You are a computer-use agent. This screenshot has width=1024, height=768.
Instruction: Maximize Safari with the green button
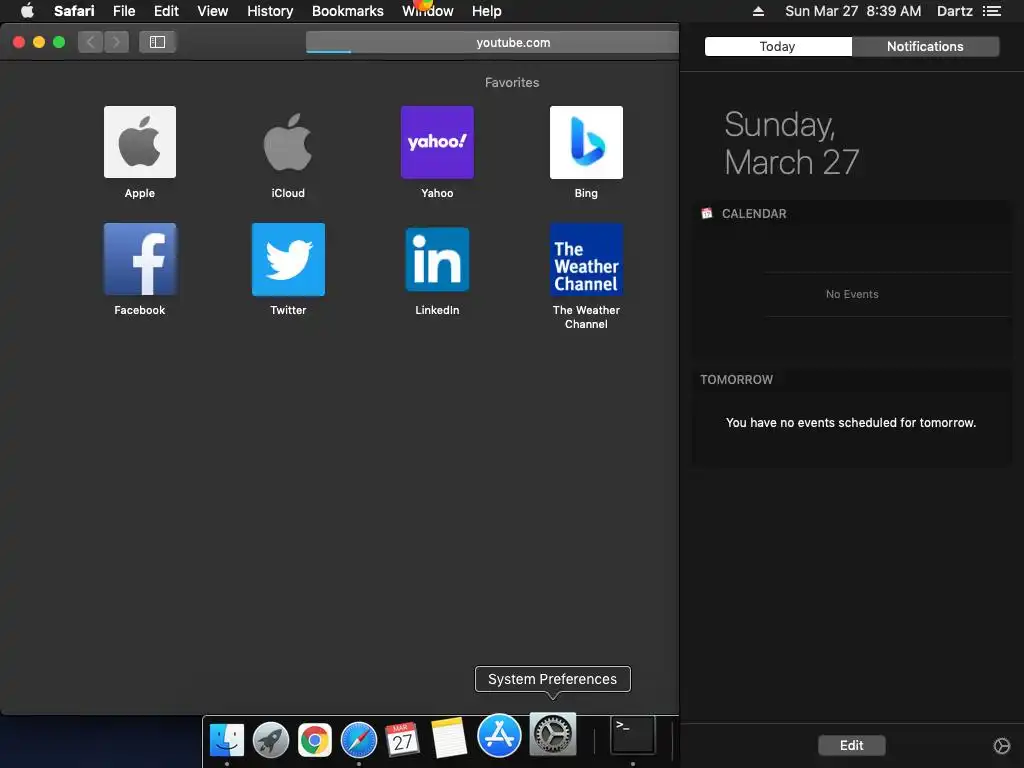(59, 42)
